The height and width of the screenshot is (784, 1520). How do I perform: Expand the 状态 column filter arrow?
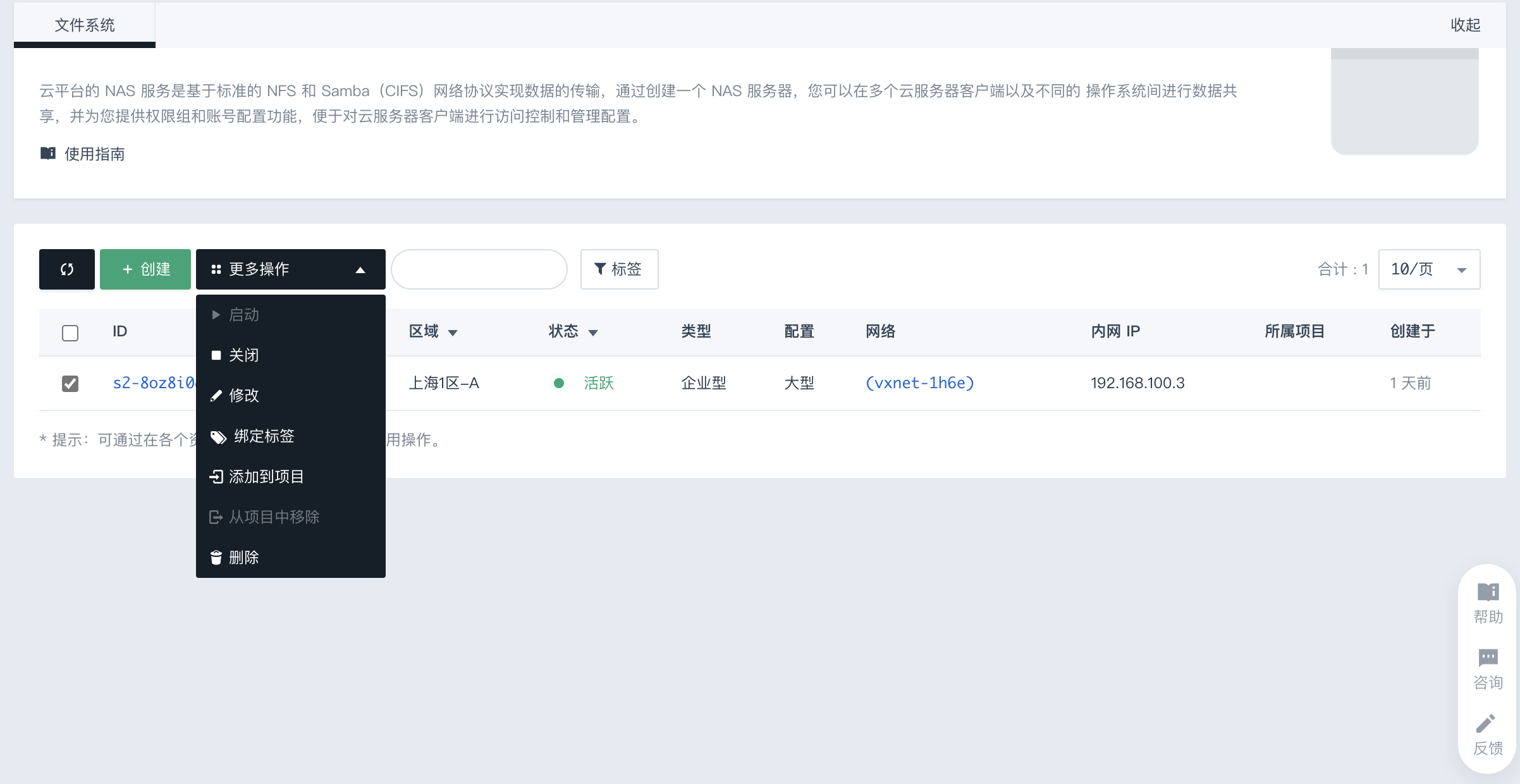593,333
